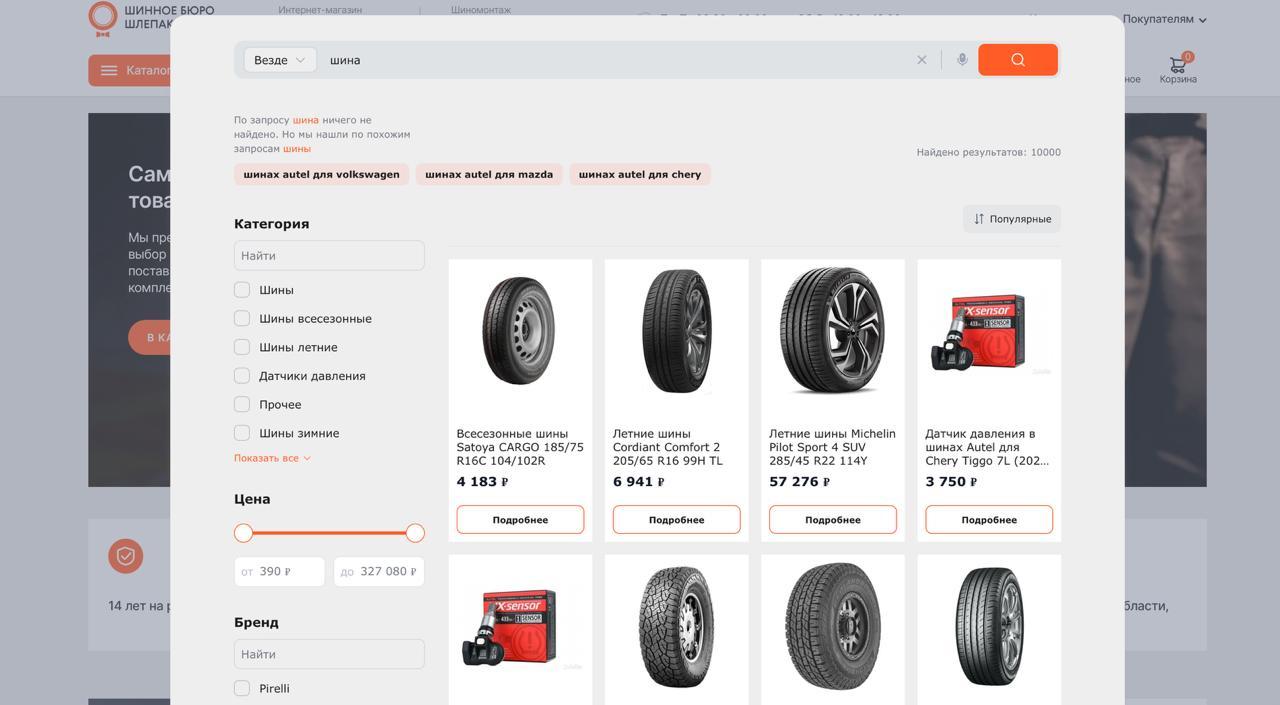Viewport: 1280px width, 705px height.
Task: Submit search with the orange magnifier button
Action: (1018, 60)
